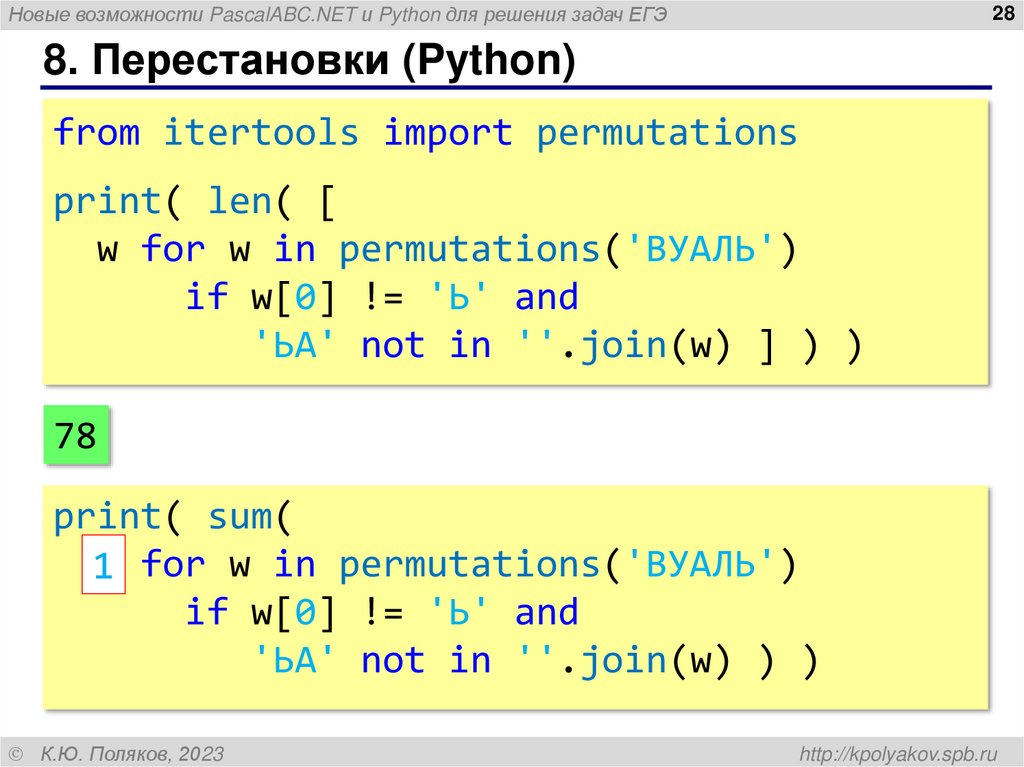Select the word permutations in the import line
Screen dimensions: 1024x767
point(667,131)
